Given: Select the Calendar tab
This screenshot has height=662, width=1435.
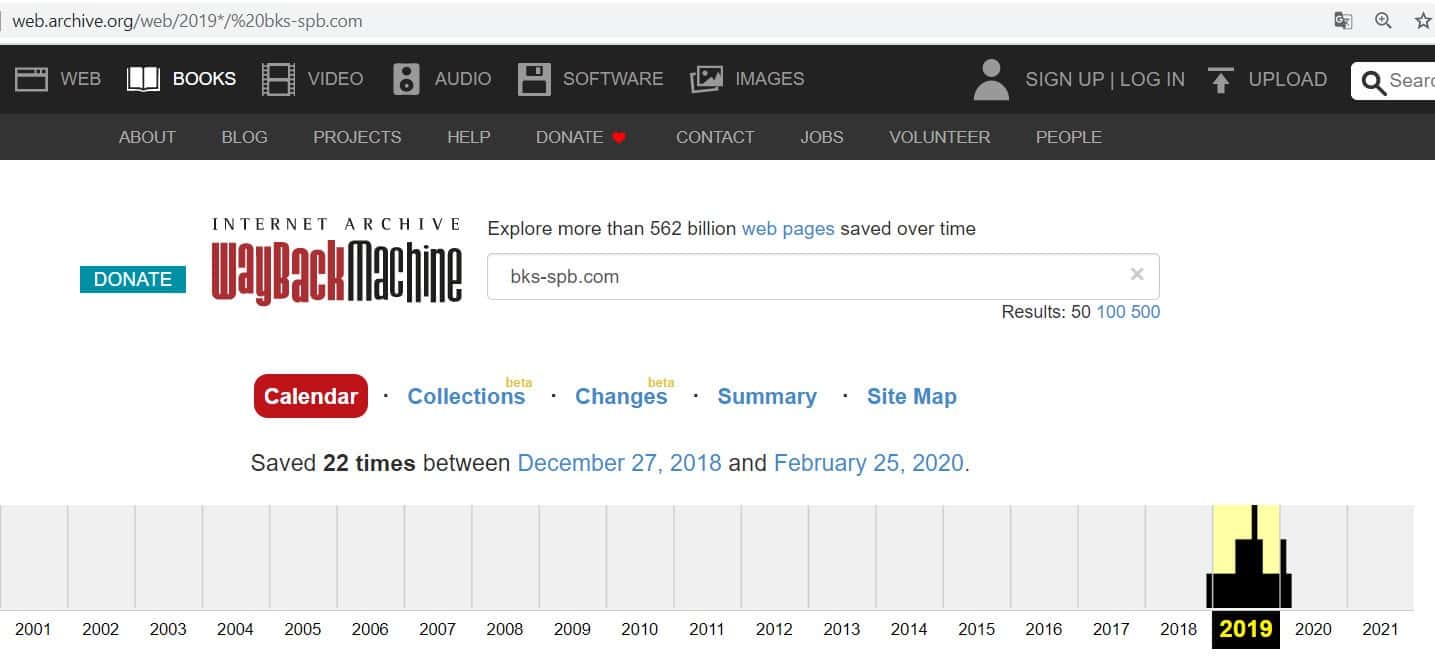Looking at the screenshot, I should coord(311,396).
